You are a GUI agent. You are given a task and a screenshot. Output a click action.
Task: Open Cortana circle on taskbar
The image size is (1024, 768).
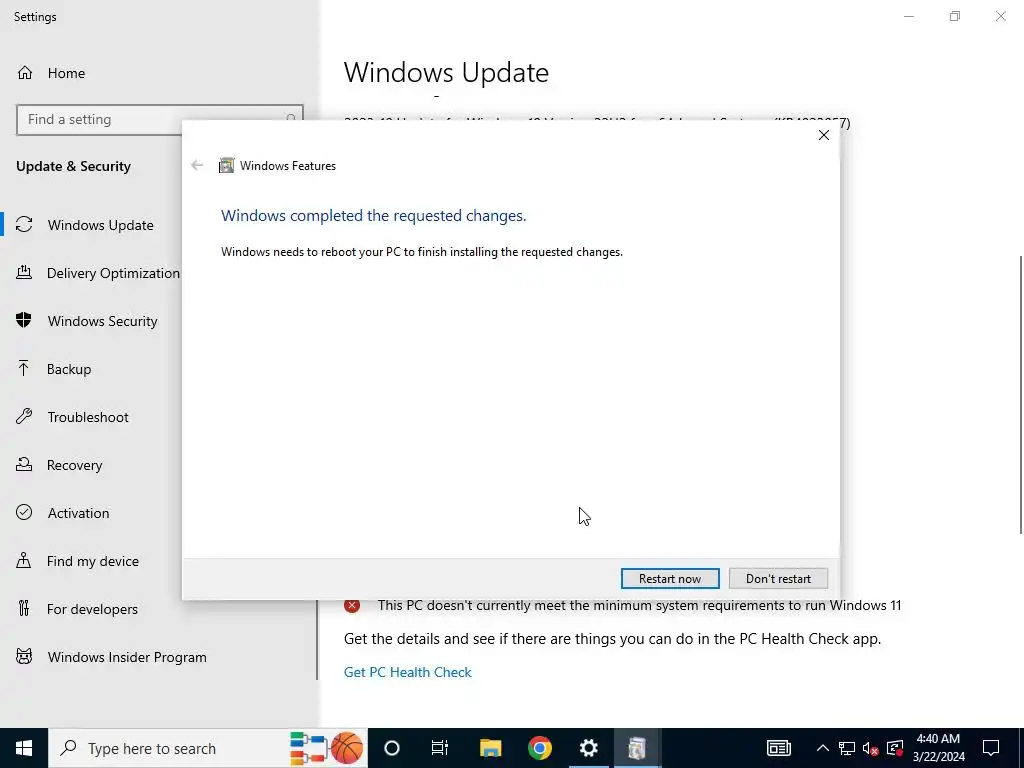(391, 748)
